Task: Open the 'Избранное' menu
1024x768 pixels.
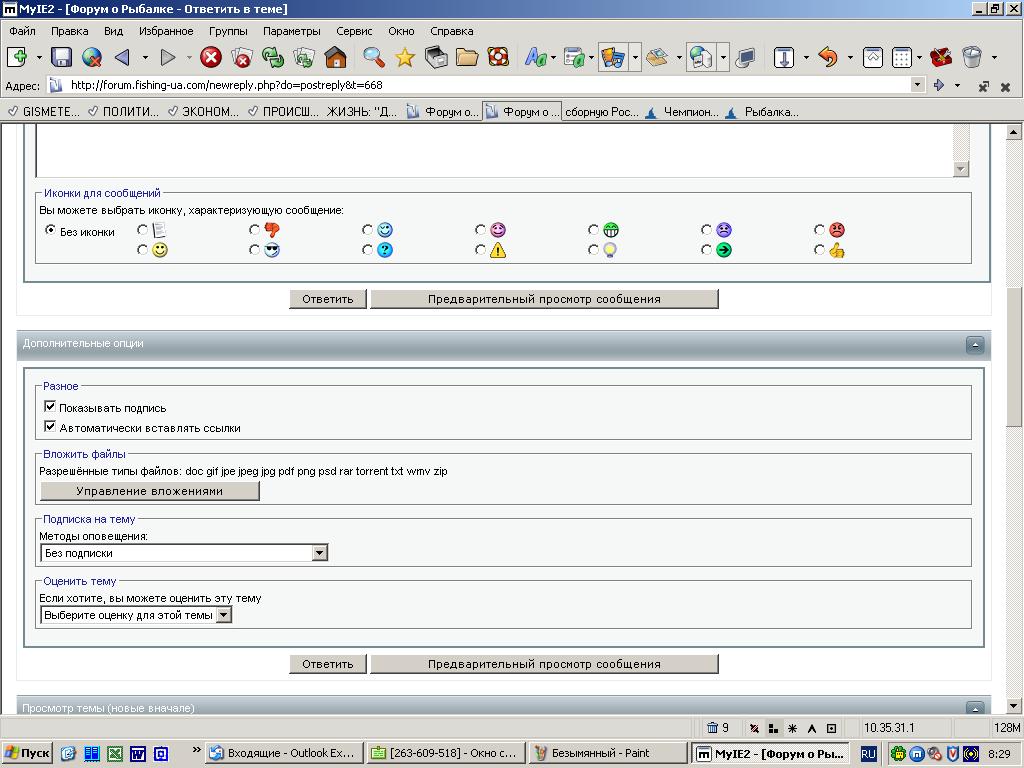Action: point(166,31)
